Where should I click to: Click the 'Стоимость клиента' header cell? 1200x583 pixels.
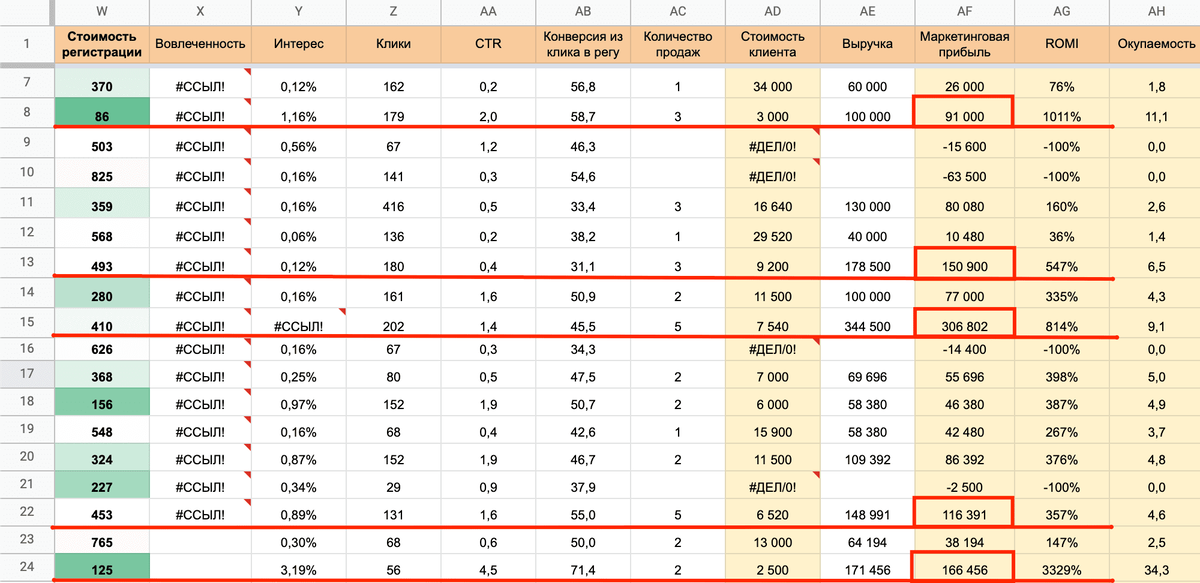click(772, 44)
